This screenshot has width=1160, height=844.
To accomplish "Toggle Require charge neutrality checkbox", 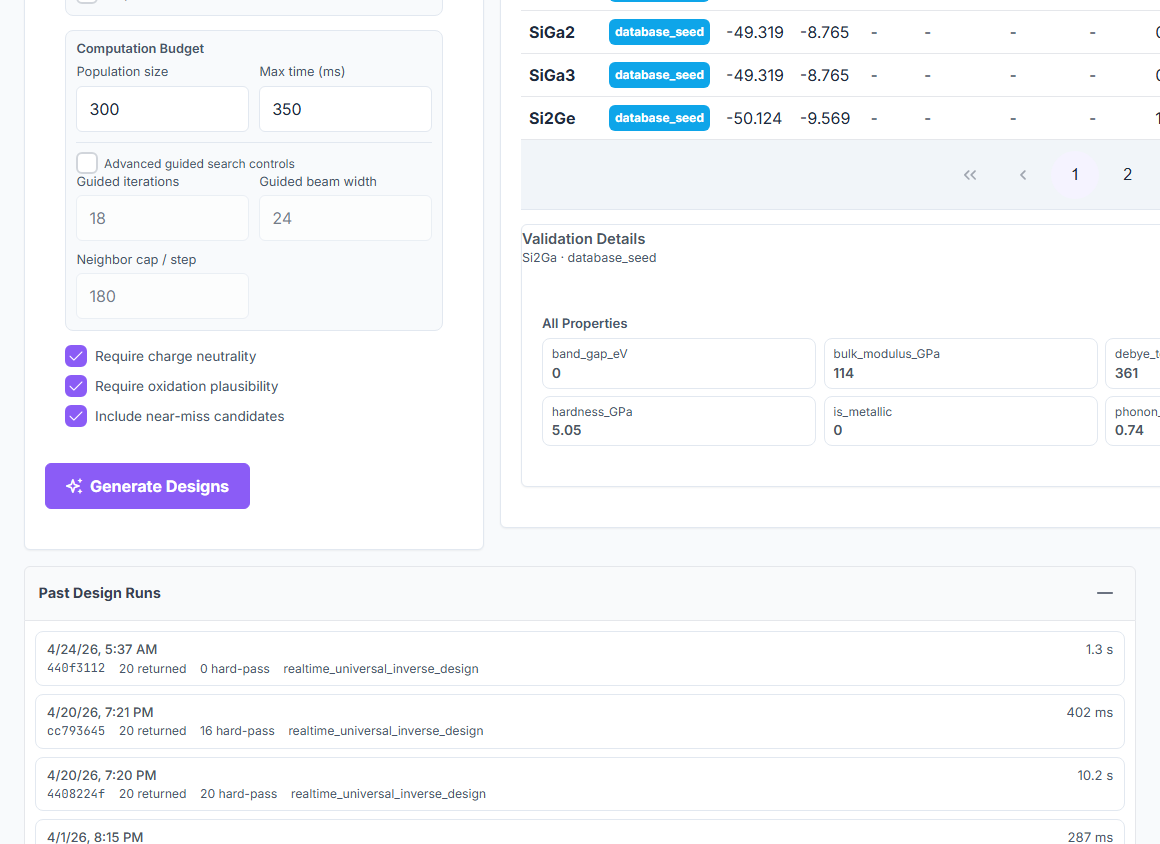I will pos(76,356).
